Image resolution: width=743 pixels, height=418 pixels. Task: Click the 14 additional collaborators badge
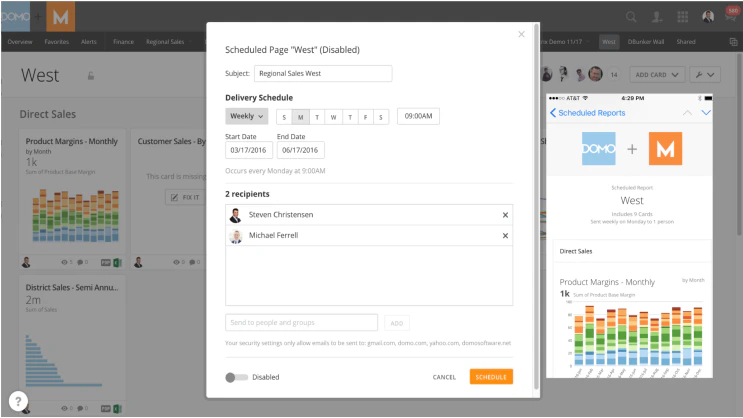click(614, 75)
